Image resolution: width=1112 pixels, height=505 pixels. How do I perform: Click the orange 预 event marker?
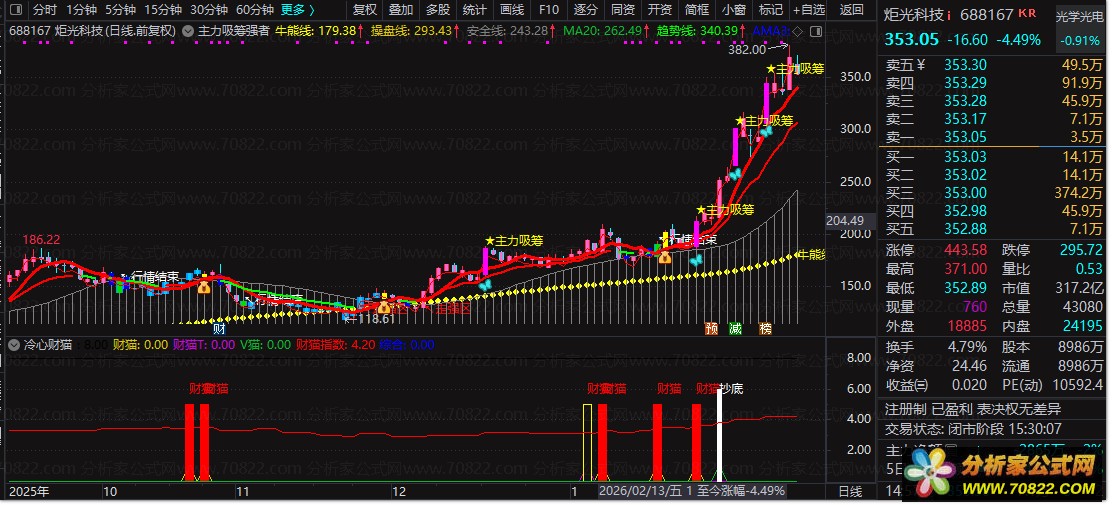click(711, 329)
